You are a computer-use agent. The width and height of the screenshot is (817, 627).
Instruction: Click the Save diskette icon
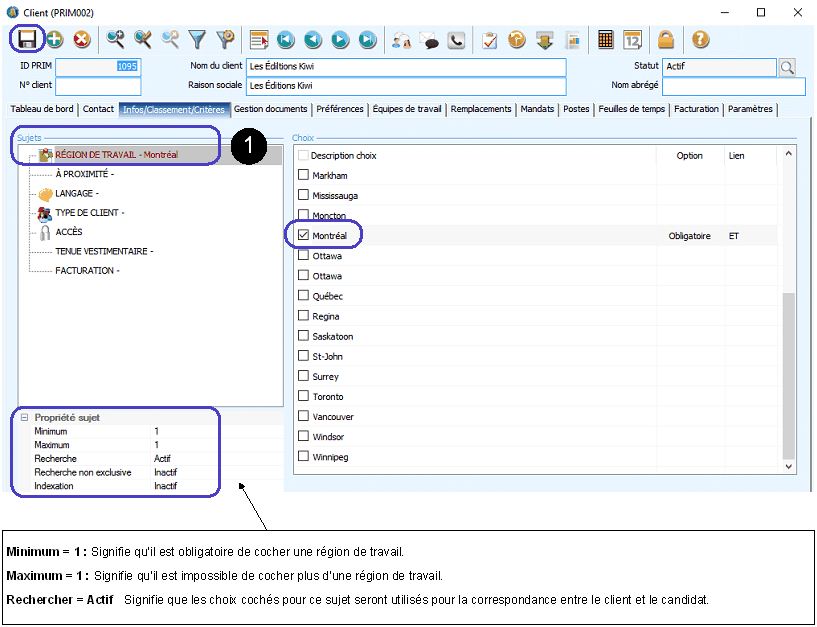(27, 40)
